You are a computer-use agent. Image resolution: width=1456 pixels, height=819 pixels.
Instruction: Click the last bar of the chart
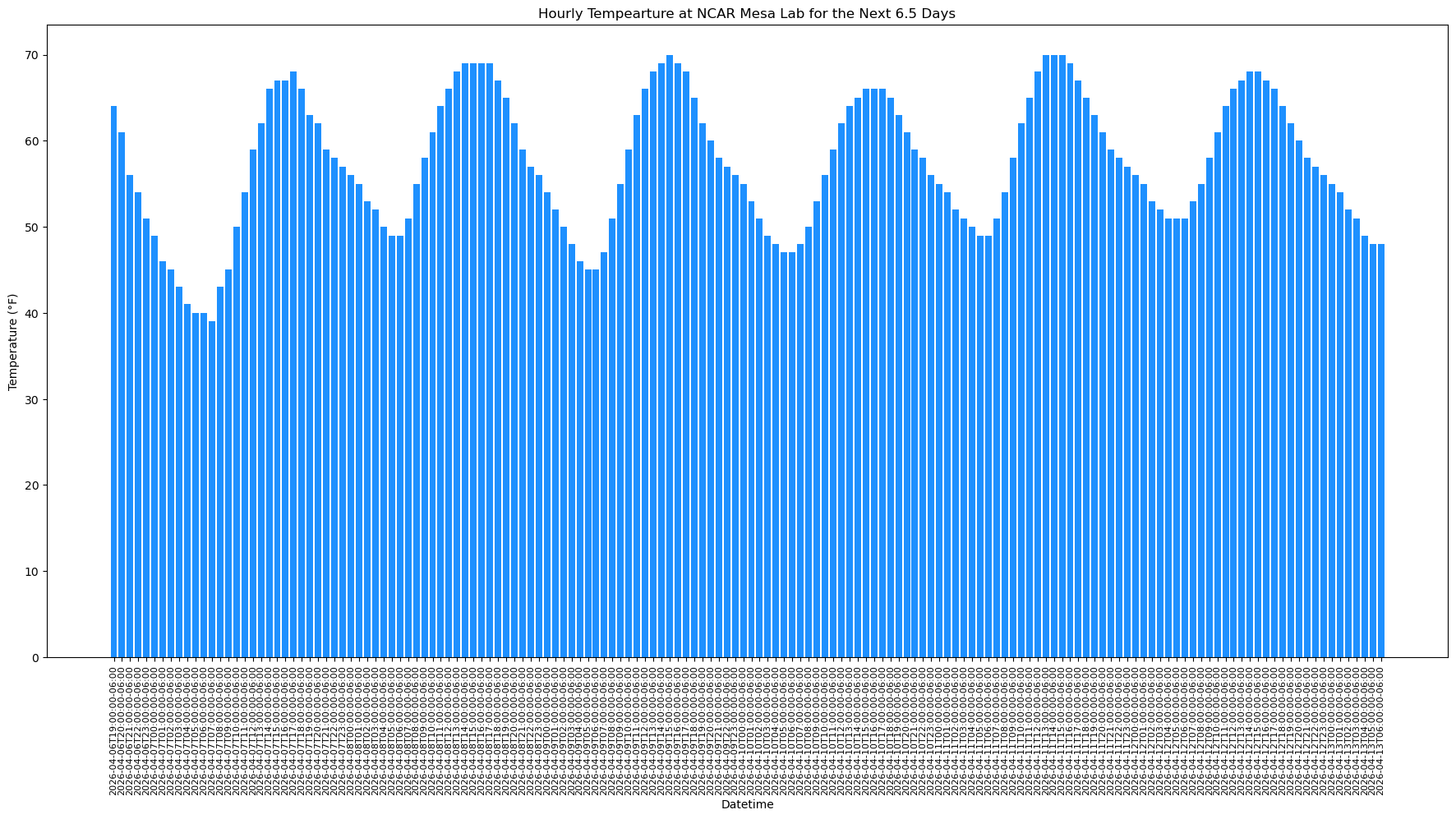coord(1382,452)
